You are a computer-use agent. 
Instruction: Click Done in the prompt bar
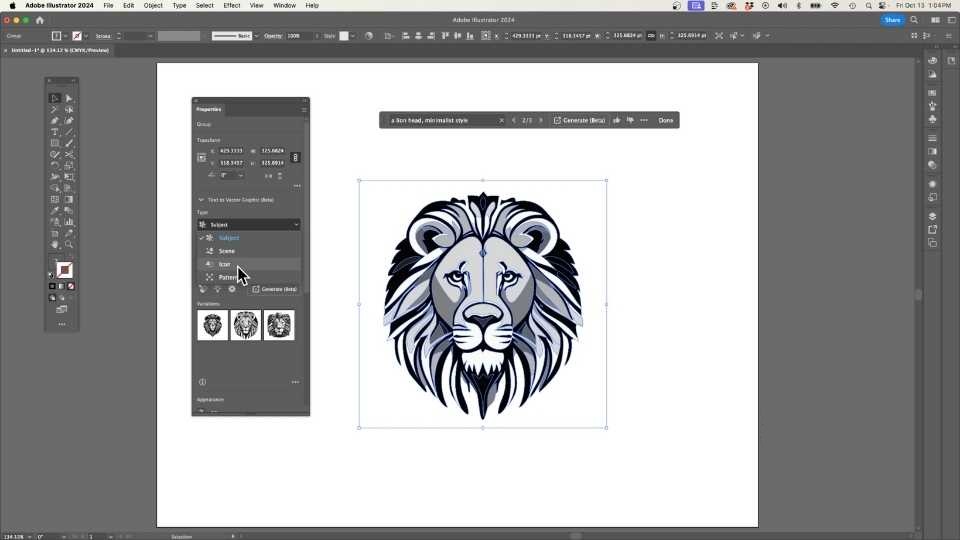click(x=665, y=120)
